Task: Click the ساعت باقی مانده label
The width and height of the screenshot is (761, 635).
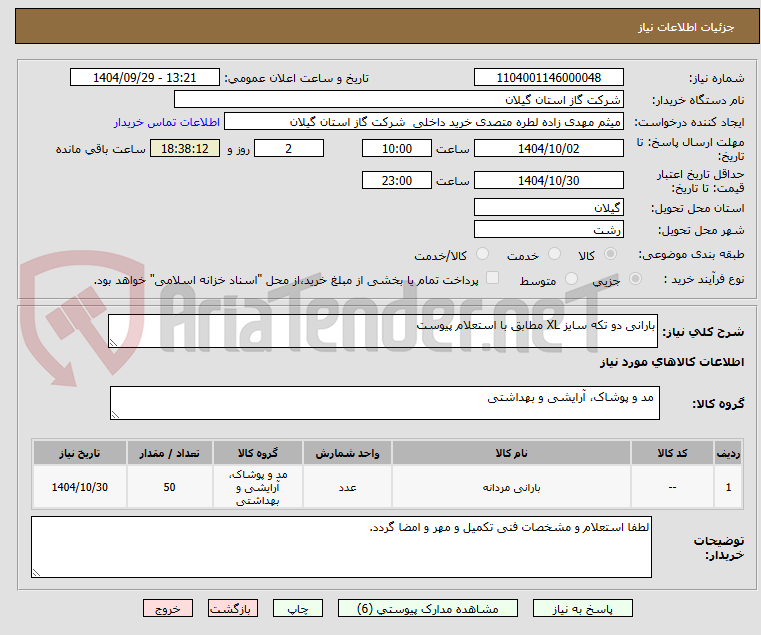Action: click(x=100, y=149)
